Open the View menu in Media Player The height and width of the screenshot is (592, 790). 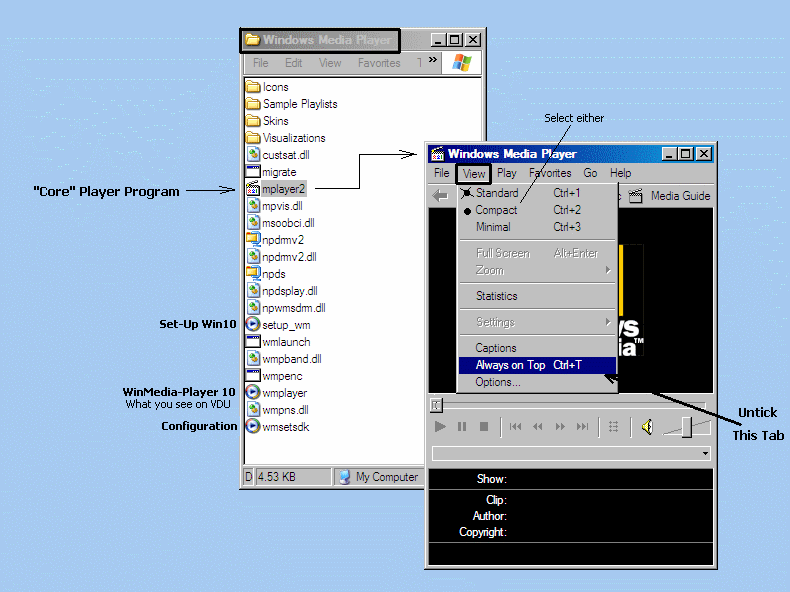474,174
